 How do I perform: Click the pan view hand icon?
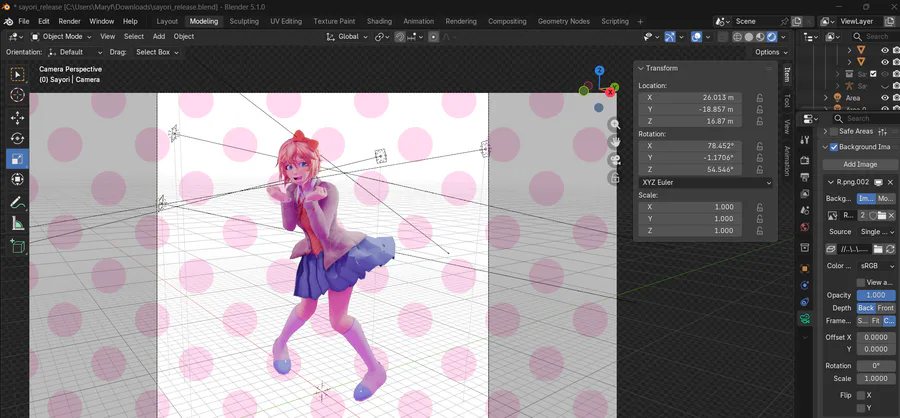[615, 142]
